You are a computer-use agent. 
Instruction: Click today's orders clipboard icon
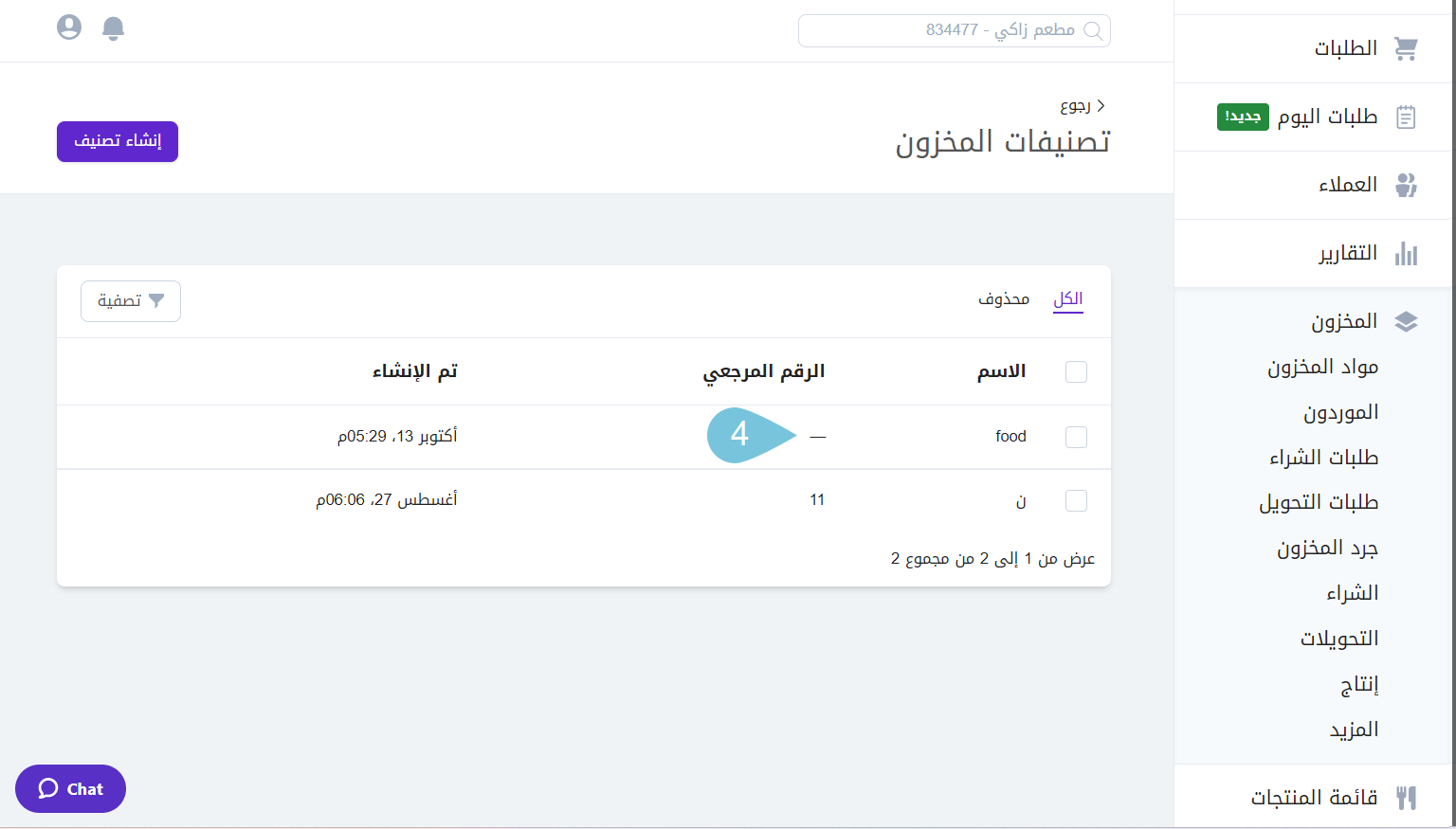(x=1406, y=117)
